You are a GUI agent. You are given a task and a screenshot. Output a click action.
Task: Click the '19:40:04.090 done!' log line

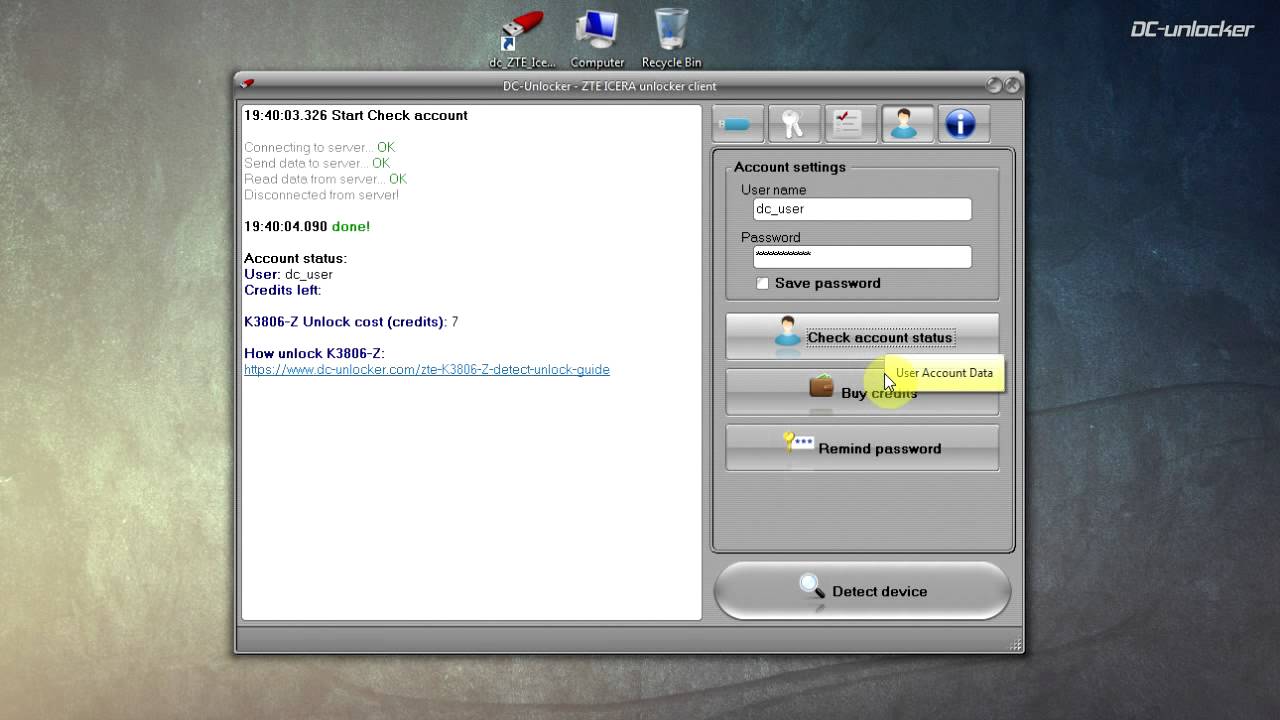click(307, 227)
